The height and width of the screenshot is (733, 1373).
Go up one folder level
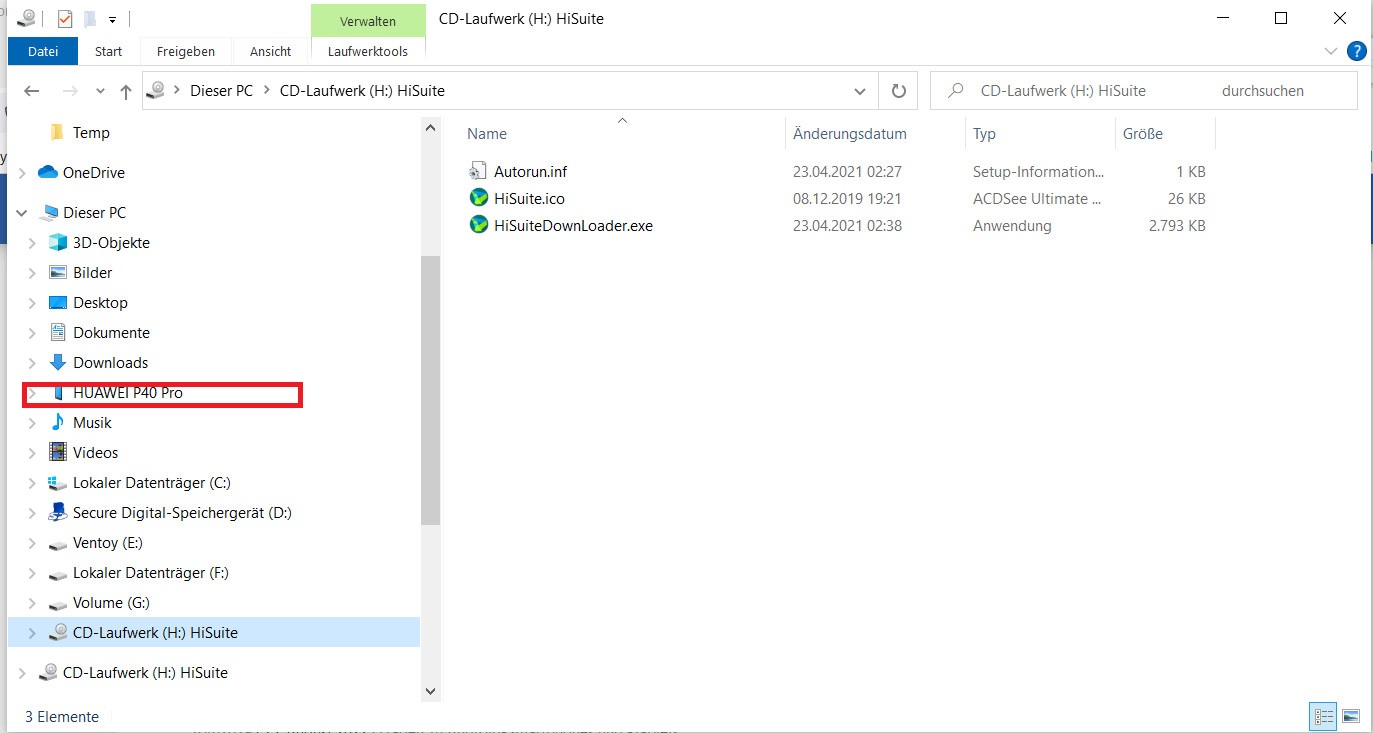point(125,91)
